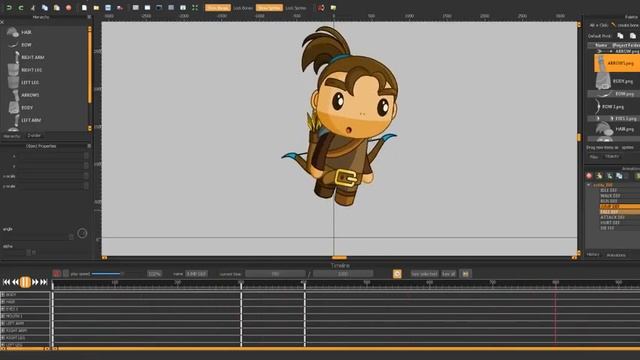Jump to the first frame of the animation
Viewport: 640px width, 360px height.
[x=7, y=282]
